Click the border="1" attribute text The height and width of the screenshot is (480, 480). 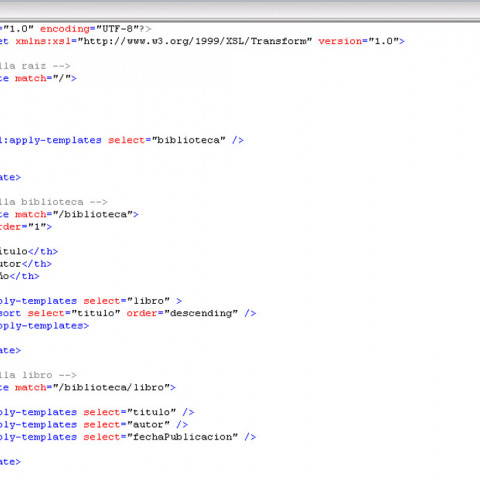(23, 227)
